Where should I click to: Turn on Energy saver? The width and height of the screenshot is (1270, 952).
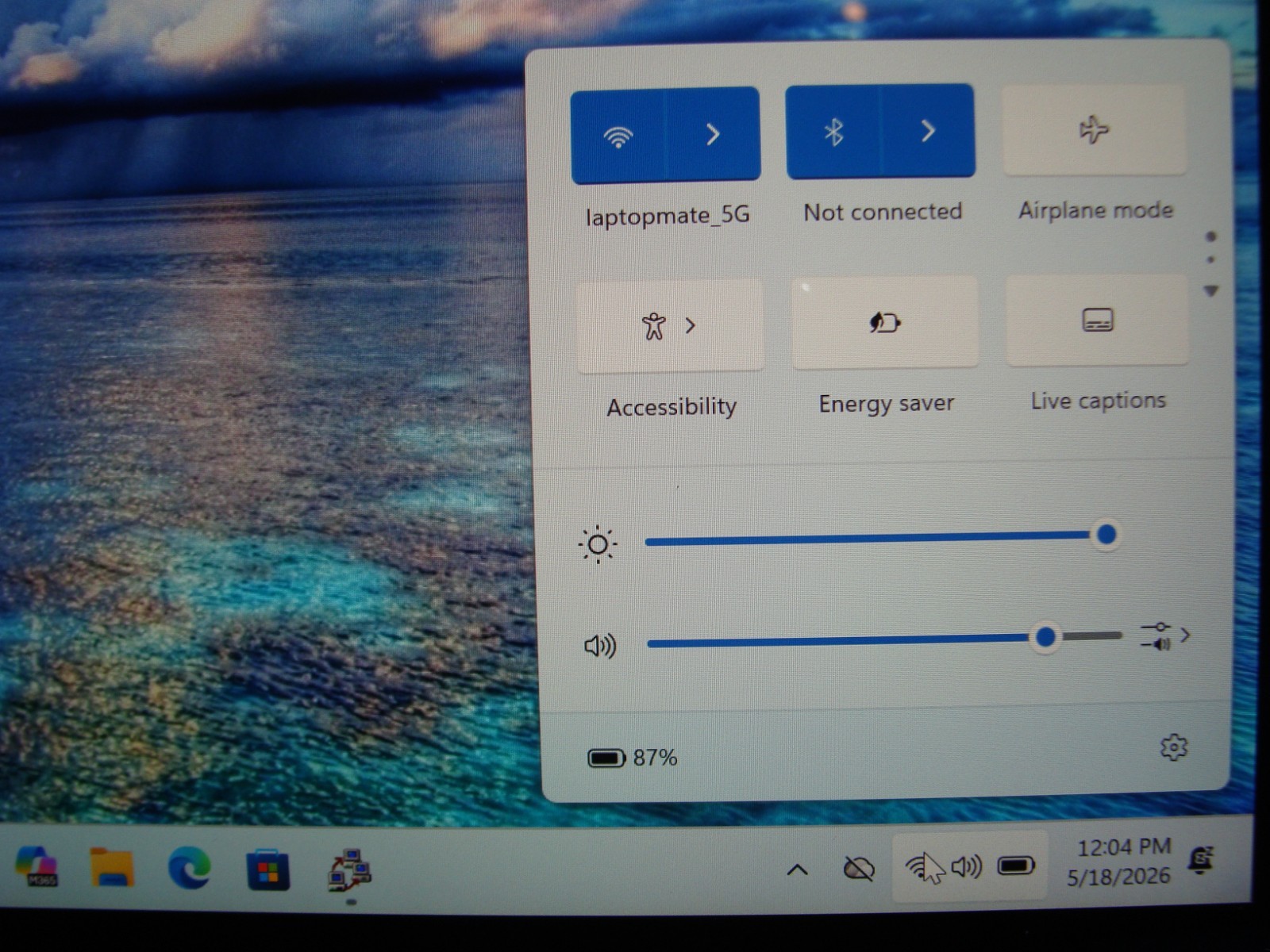pos(885,323)
